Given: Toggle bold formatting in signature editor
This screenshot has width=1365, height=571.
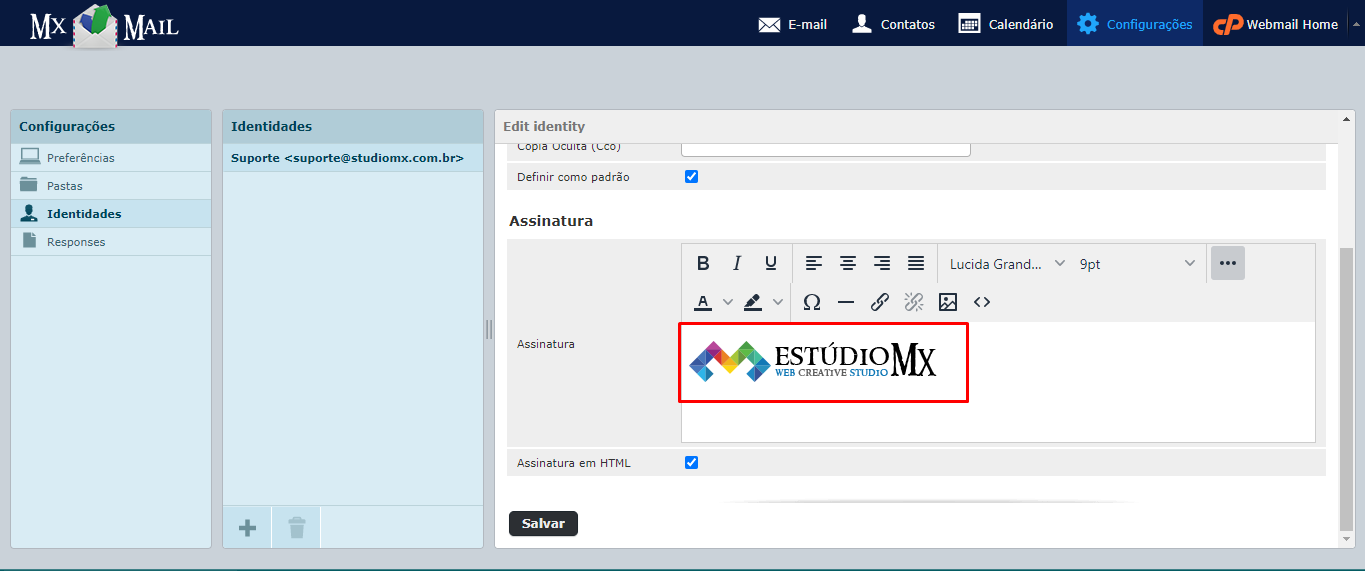Looking at the screenshot, I should 703,263.
